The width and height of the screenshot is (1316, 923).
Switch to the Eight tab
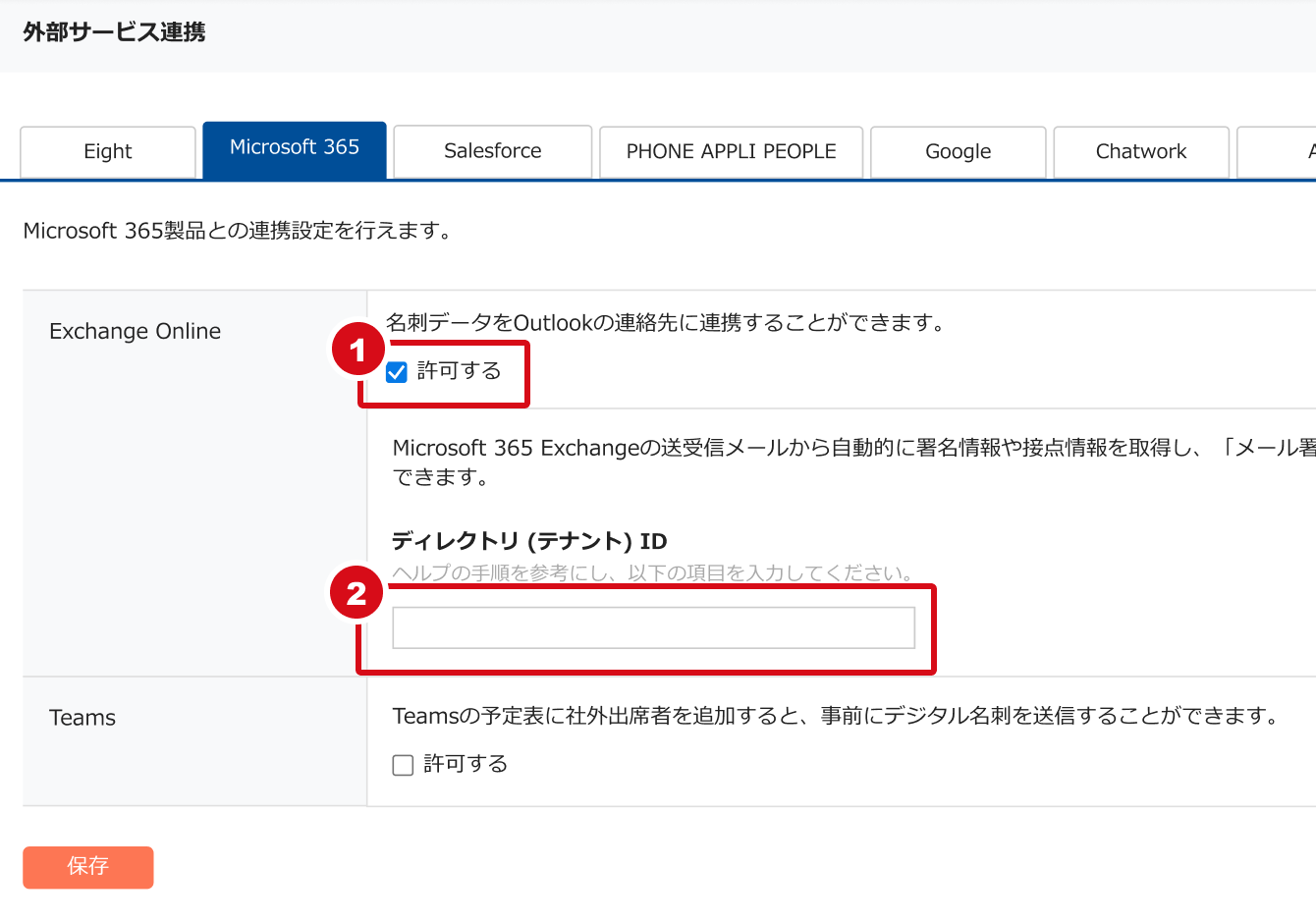click(107, 150)
